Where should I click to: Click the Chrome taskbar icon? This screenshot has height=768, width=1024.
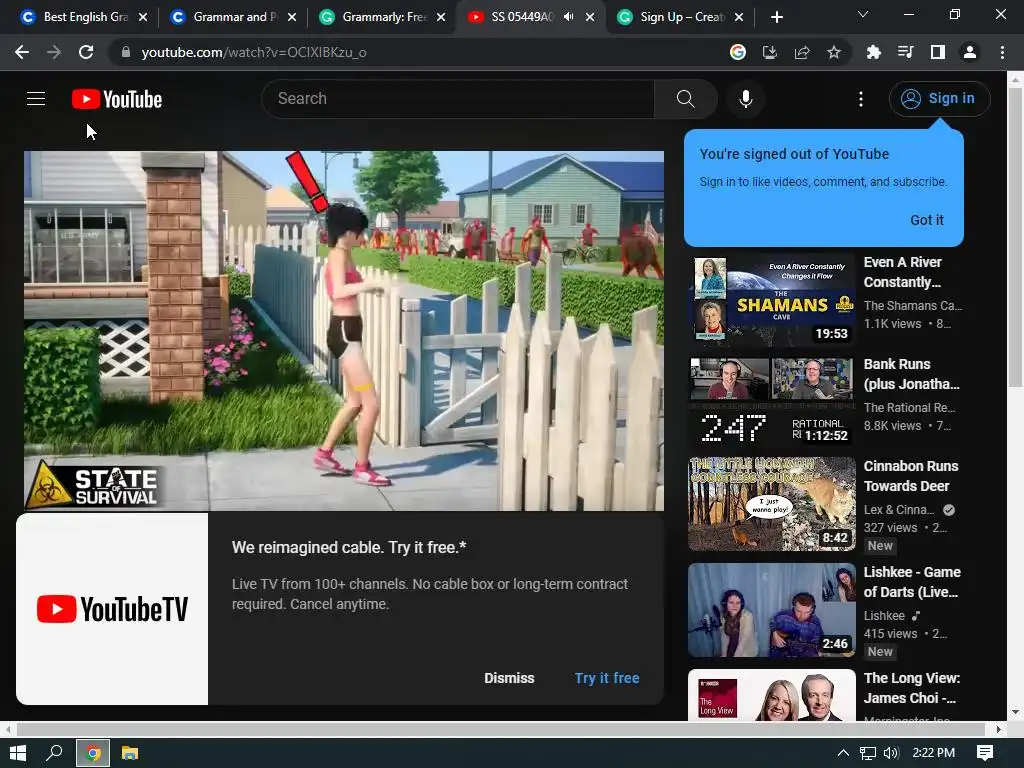pos(93,753)
